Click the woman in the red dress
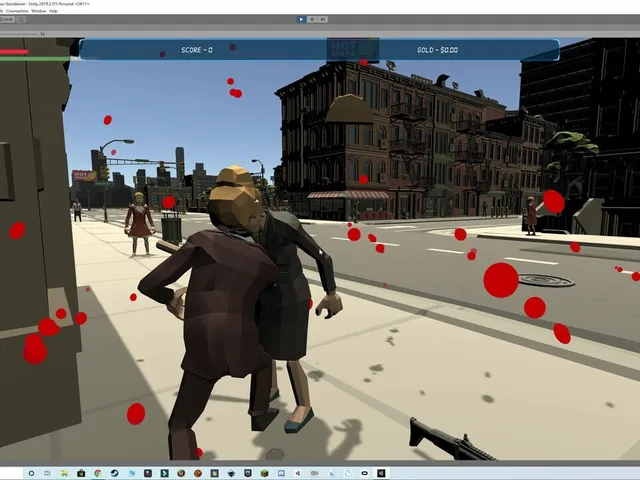 click(140, 224)
